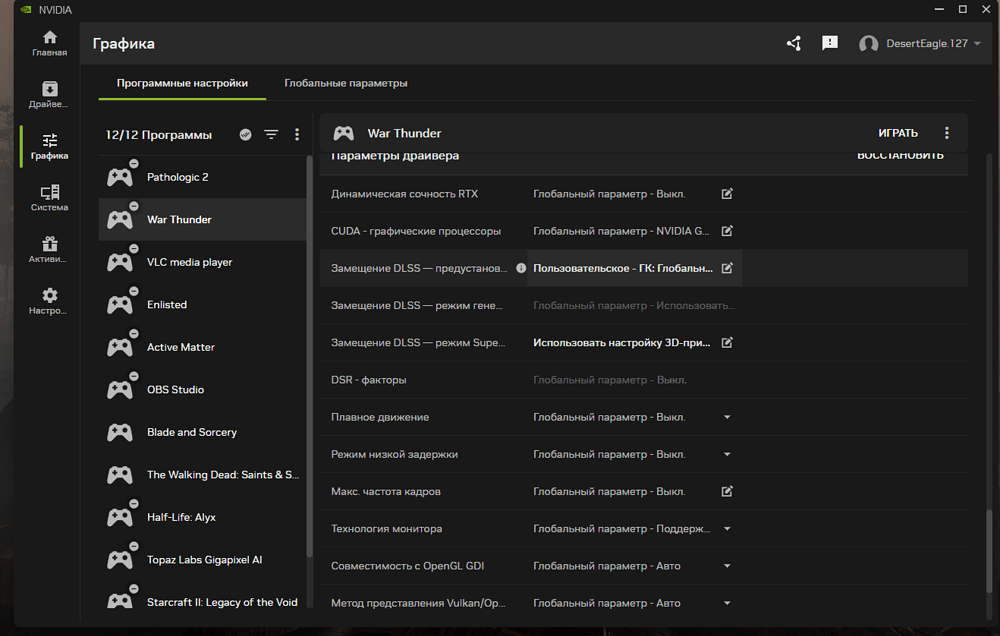
Task: Click the optimize checkmark icon beside Программы
Action: click(x=246, y=135)
